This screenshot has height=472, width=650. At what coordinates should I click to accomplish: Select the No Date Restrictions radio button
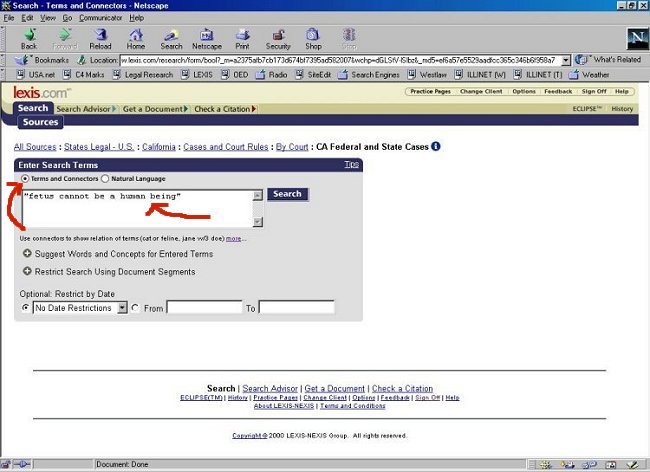pos(25,307)
